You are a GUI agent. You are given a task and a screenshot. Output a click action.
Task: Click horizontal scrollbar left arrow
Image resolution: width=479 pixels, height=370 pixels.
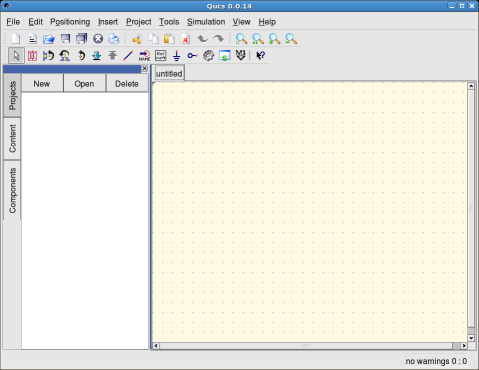point(156,346)
